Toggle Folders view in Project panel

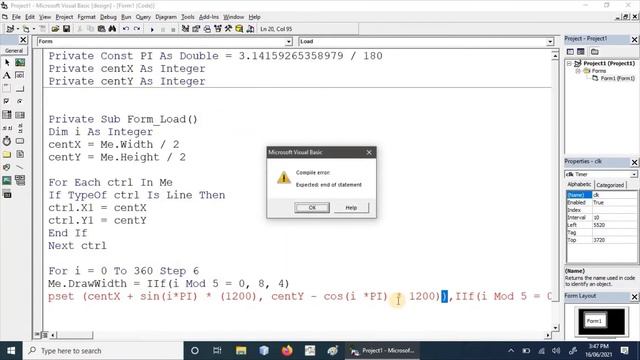(x=595, y=52)
